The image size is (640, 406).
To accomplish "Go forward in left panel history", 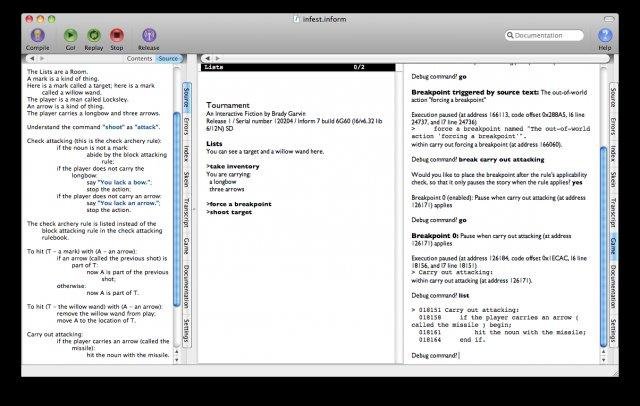I will 42,59.
